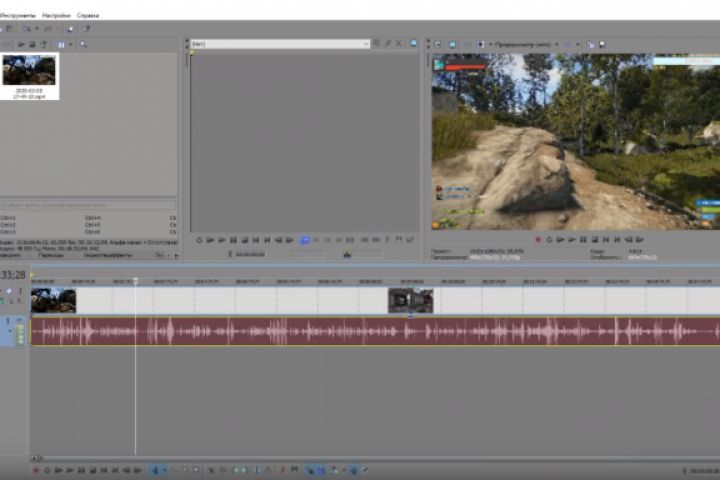Click the highlighted blue icon in trimmer transport
This screenshot has width=720, height=480.
pyautogui.click(x=304, y=240)
